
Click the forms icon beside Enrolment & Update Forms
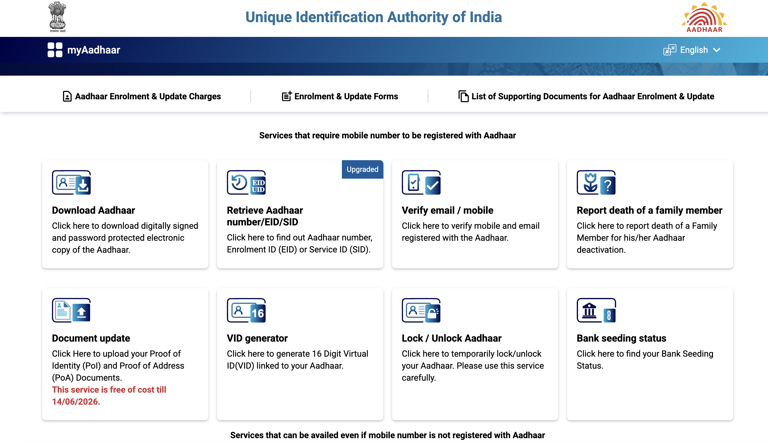click(287, 96)
